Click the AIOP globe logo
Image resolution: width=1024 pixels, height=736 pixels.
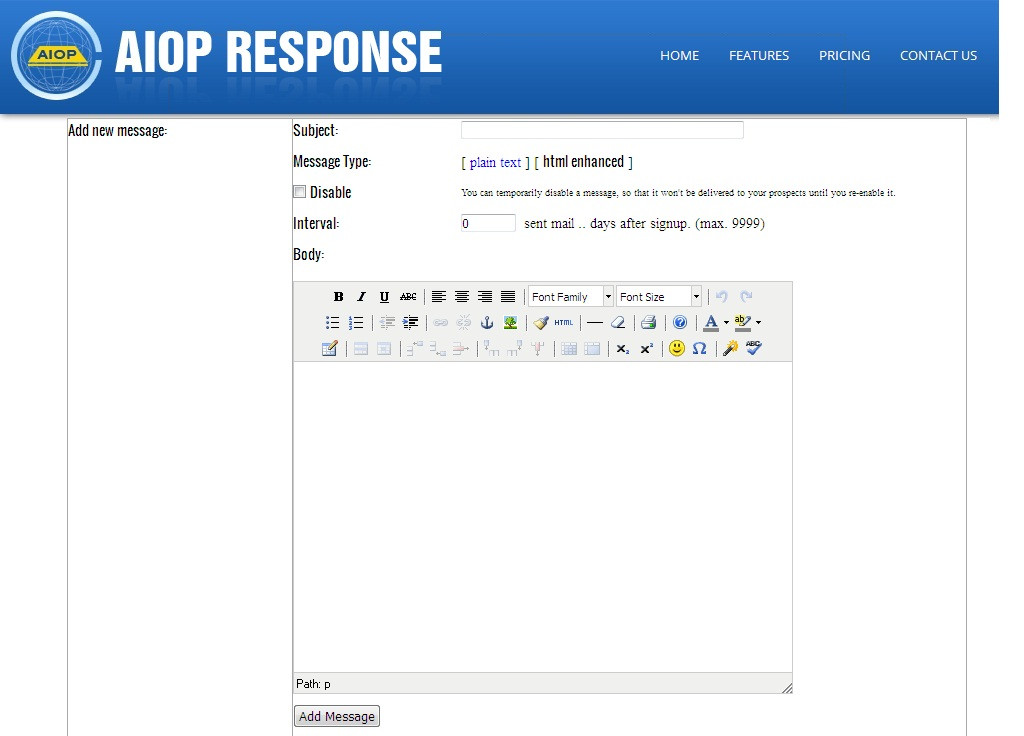click(x=56, y=56)
